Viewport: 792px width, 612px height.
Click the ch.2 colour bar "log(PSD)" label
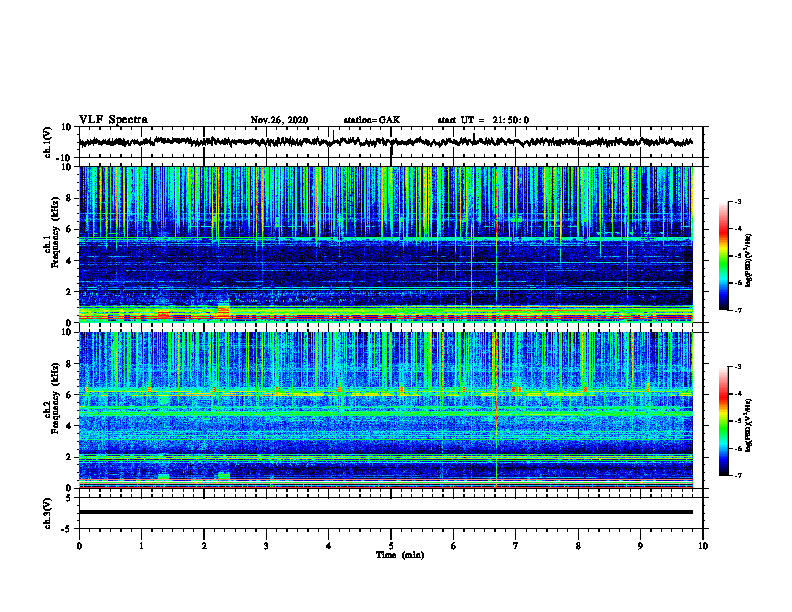pyautogui.click(x=748, y=425)
